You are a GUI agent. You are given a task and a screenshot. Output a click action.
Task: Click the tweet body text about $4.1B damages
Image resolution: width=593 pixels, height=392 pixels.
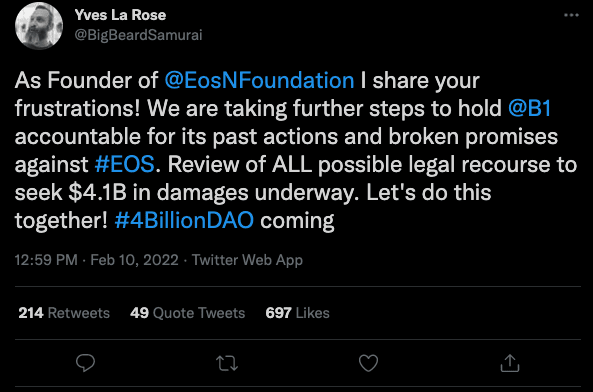296,150
